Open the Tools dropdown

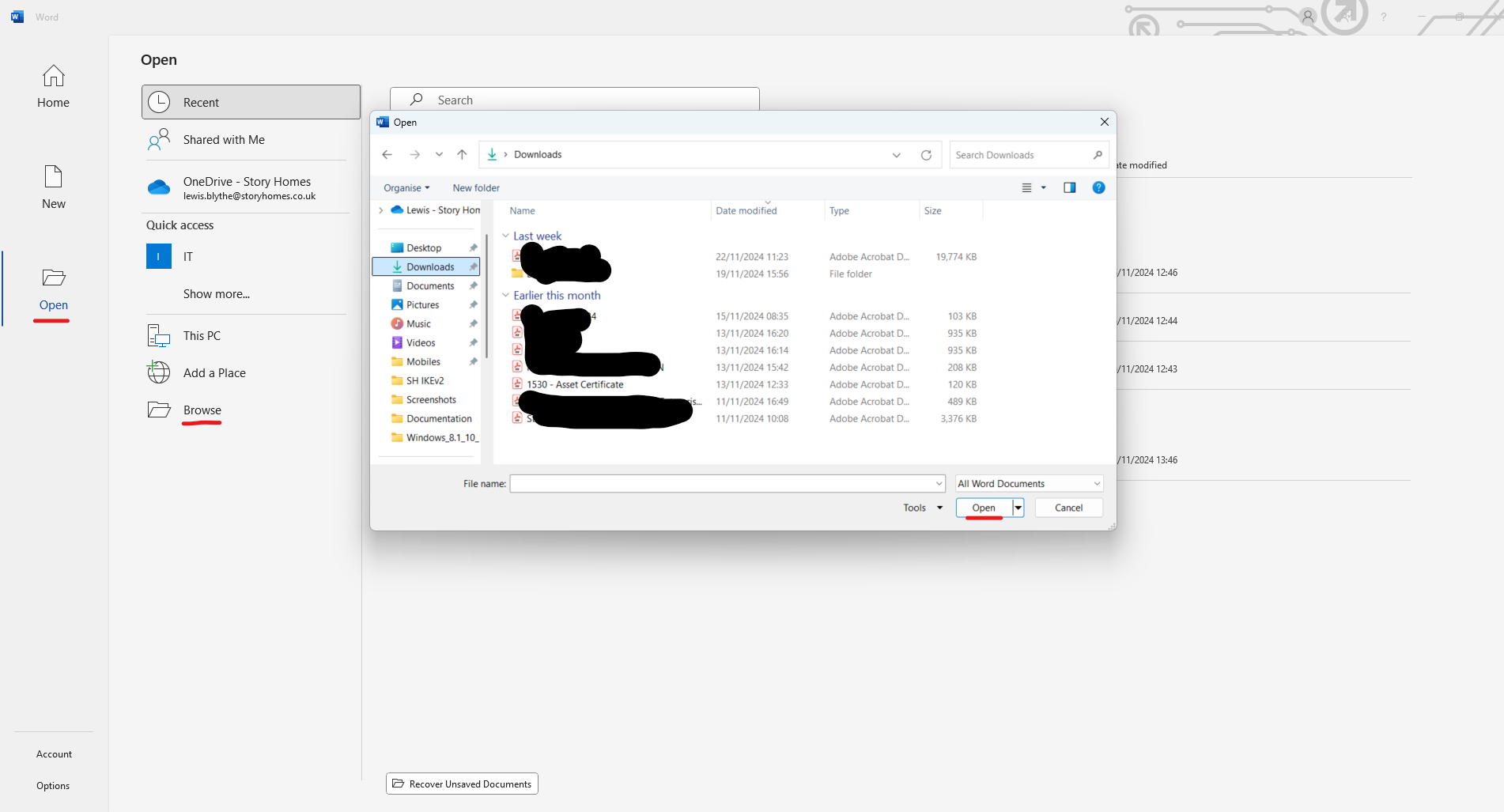tap(923, 508)
